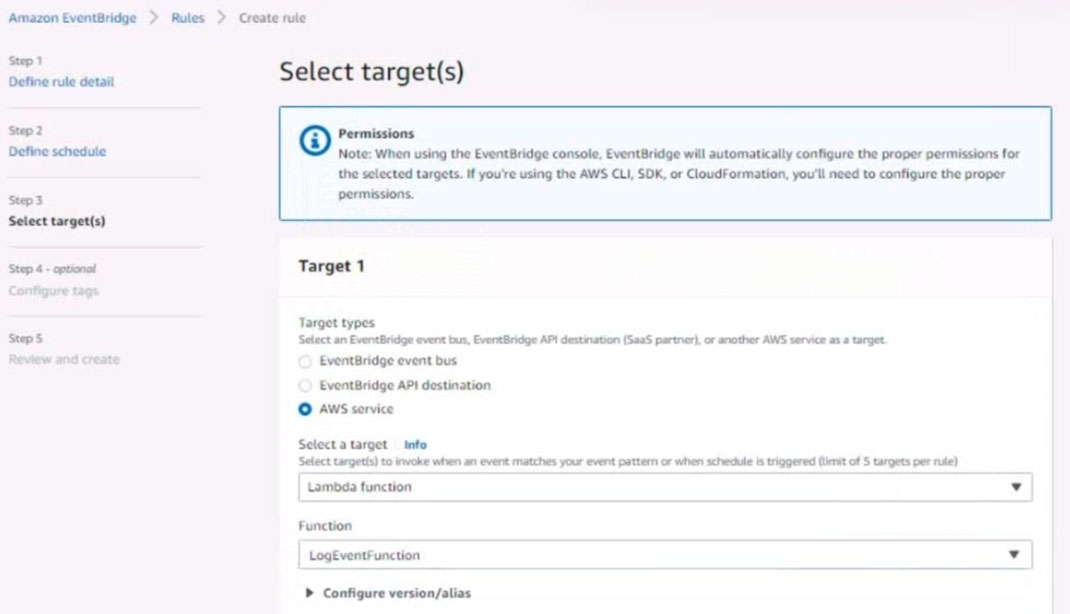Navigate to Define schedule step
This screenshot has height=614, width=1070.
tap(57, 152)
